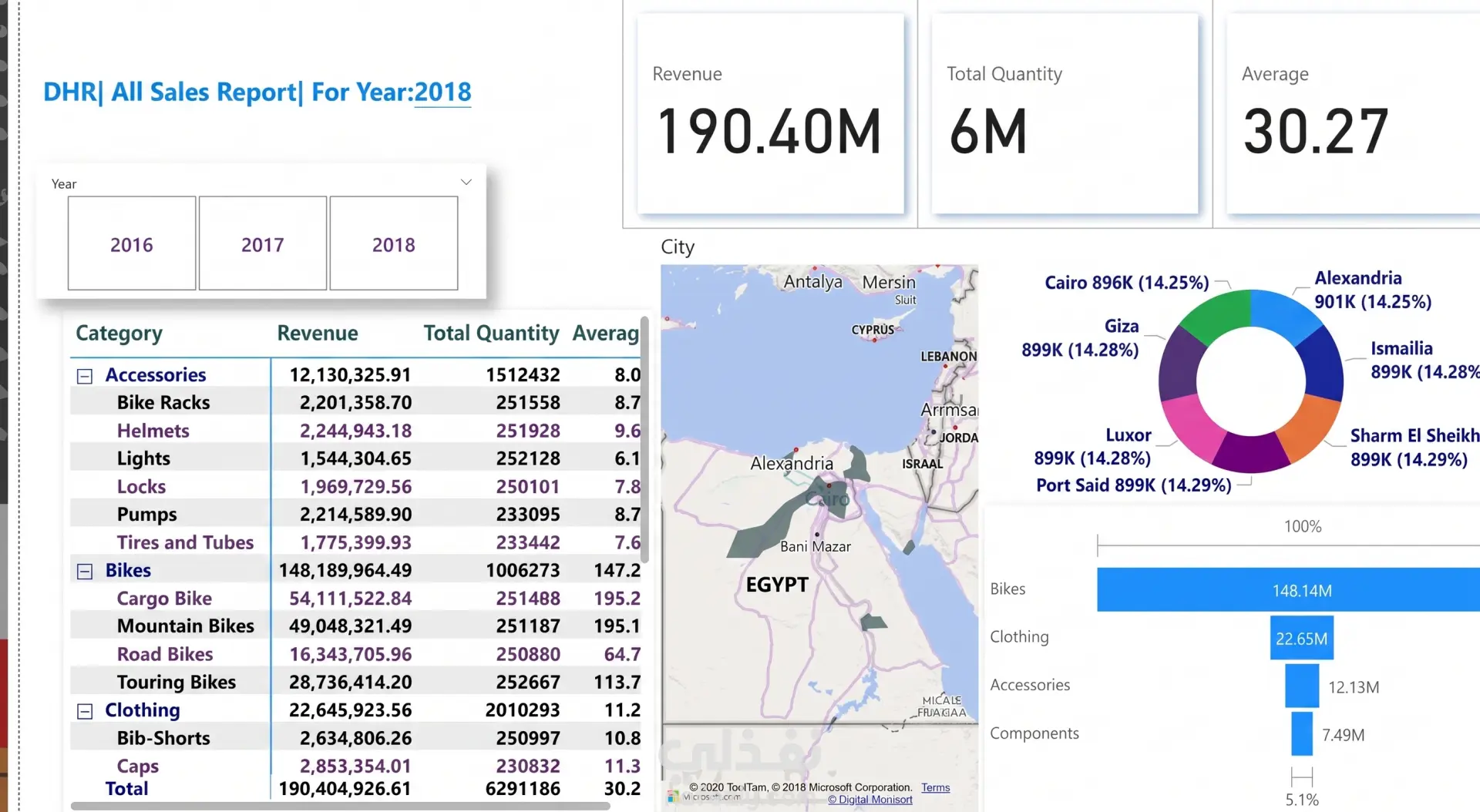
Task: Collapse the Clothing category row
Action: coord(85,711)
